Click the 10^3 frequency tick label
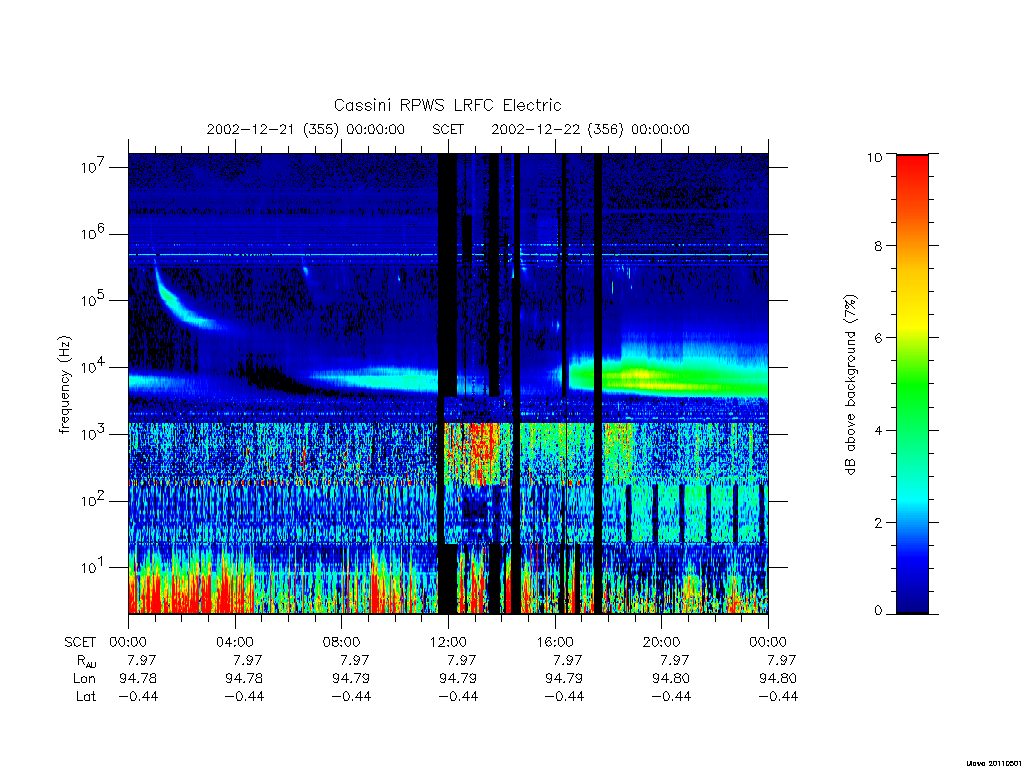 (x=94, y=434)
